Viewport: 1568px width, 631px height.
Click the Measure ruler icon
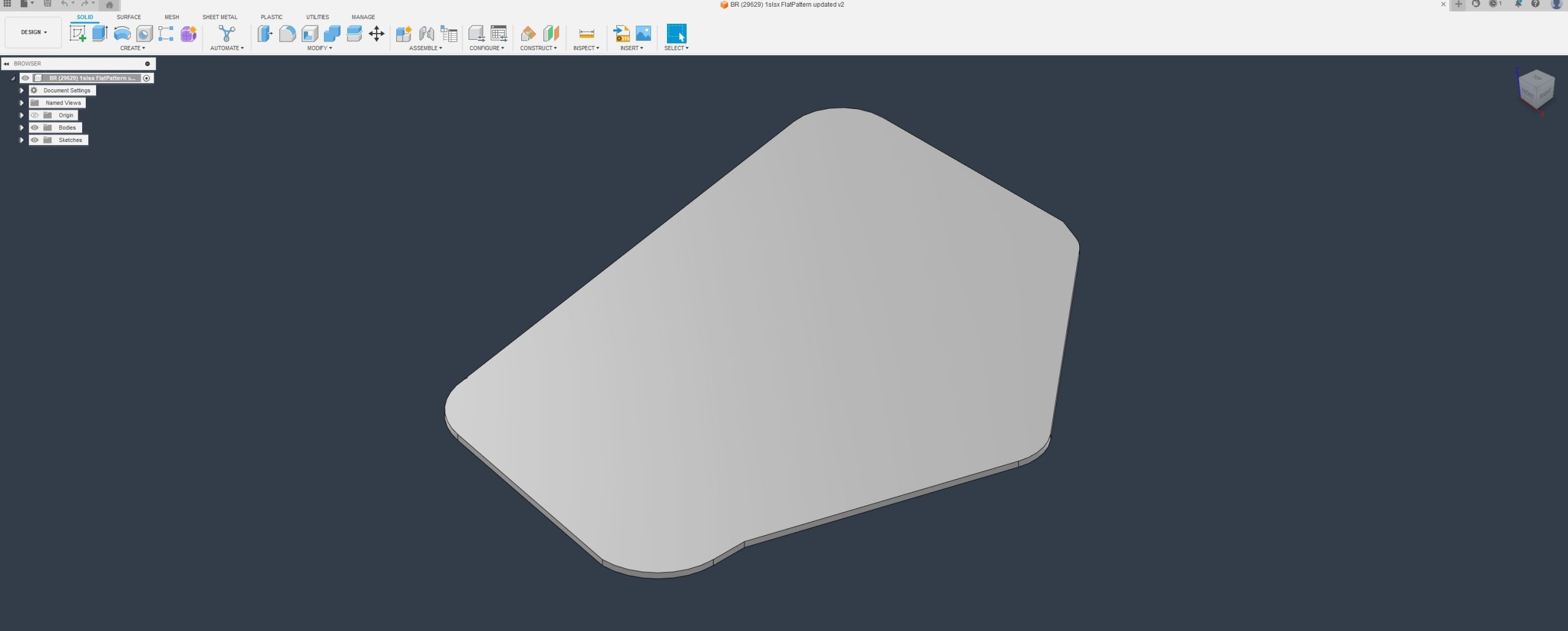586,34
